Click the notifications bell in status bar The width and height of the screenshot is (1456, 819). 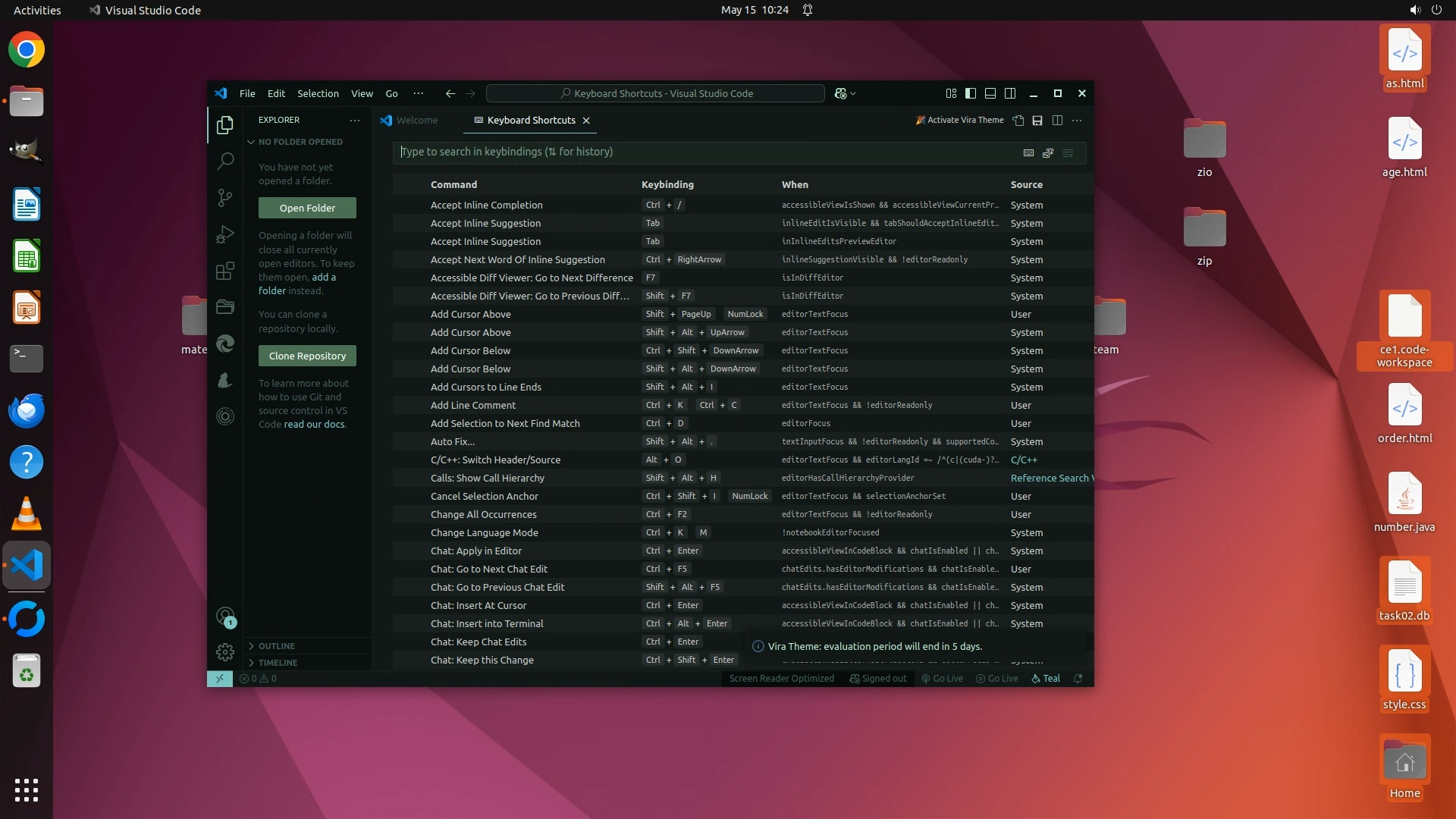[x=1078, y=679]
